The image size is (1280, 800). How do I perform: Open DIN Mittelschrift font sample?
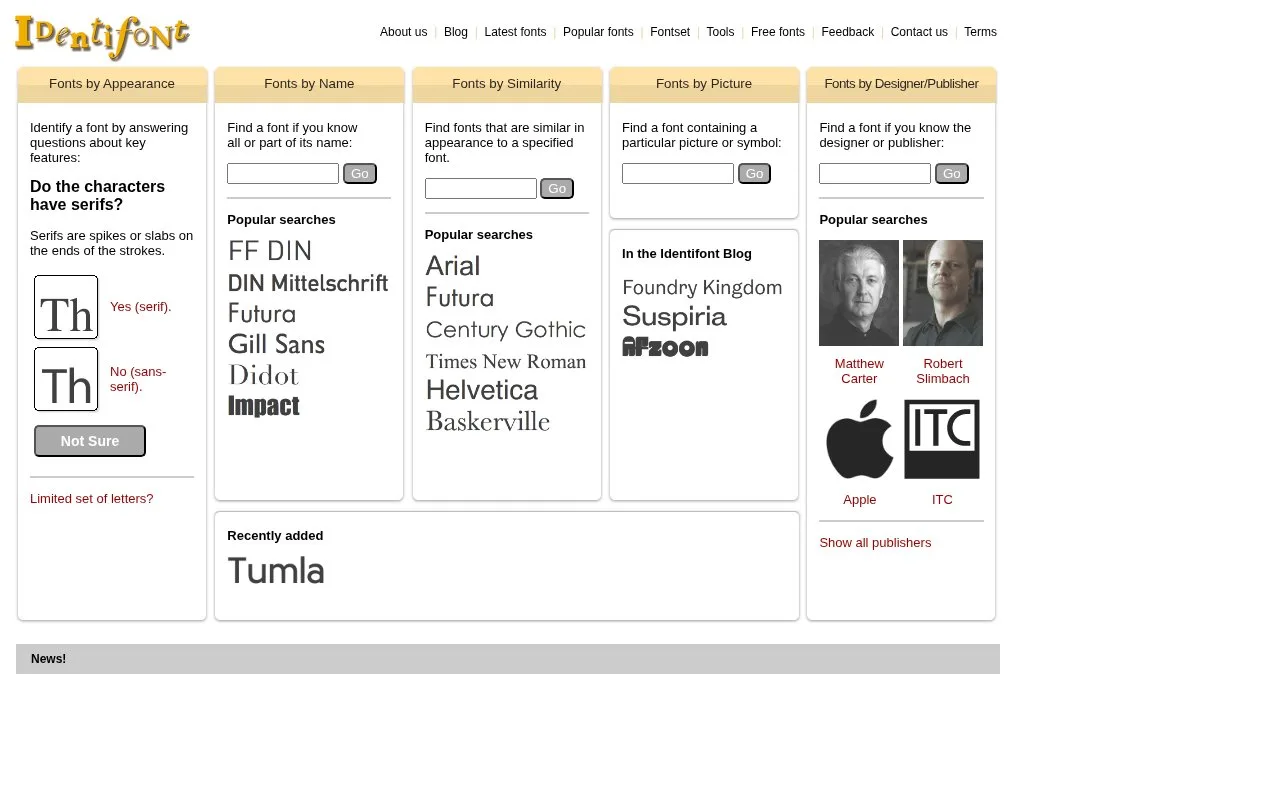(x=308, y=283)
